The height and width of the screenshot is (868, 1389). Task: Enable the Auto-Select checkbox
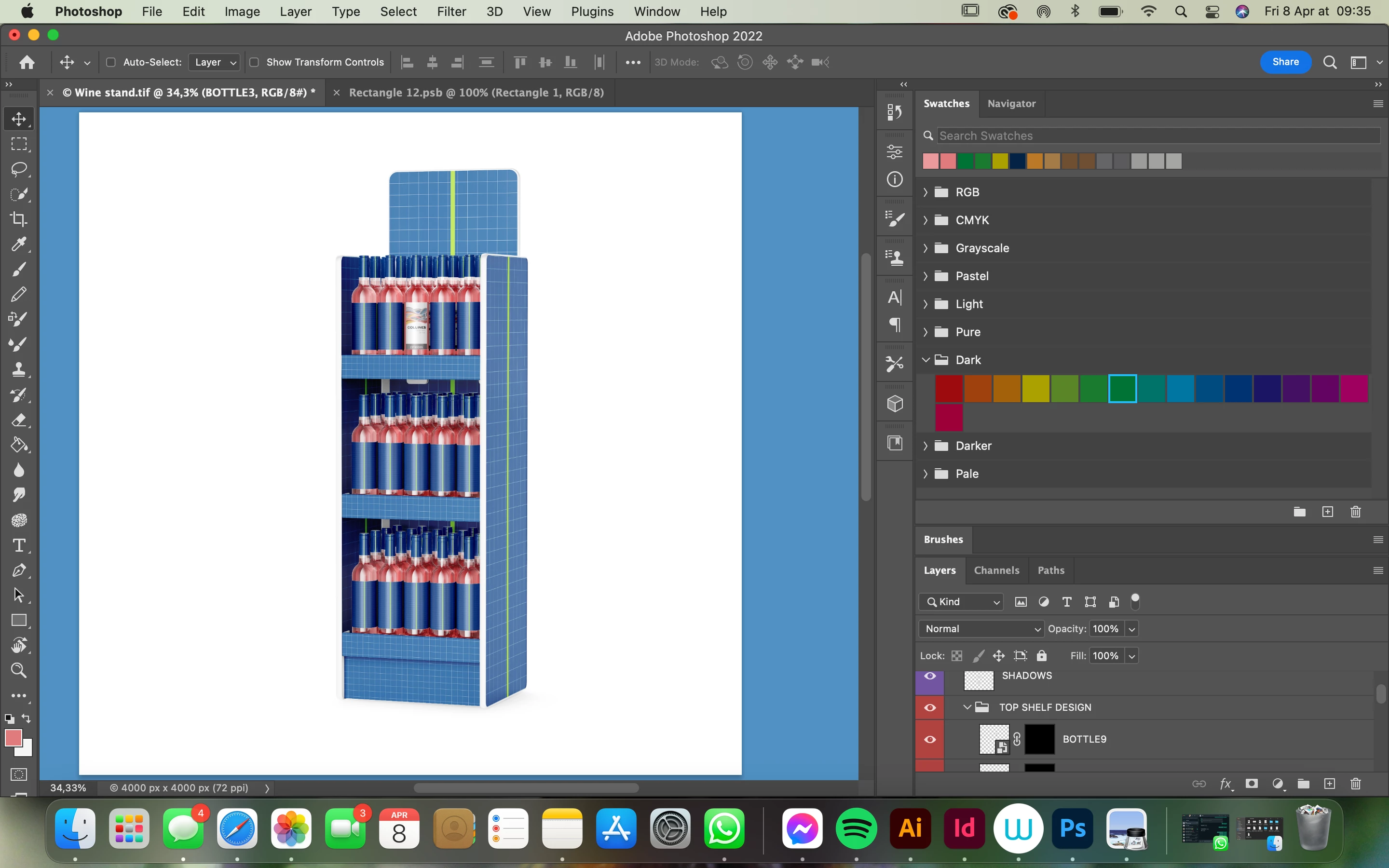point(111,62)
